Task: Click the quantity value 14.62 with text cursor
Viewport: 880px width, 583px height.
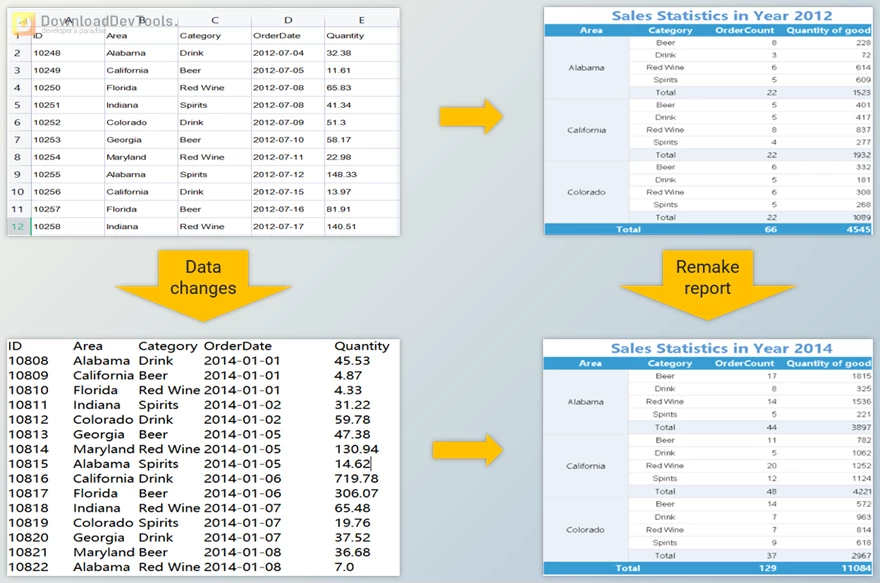Action: 352,463
